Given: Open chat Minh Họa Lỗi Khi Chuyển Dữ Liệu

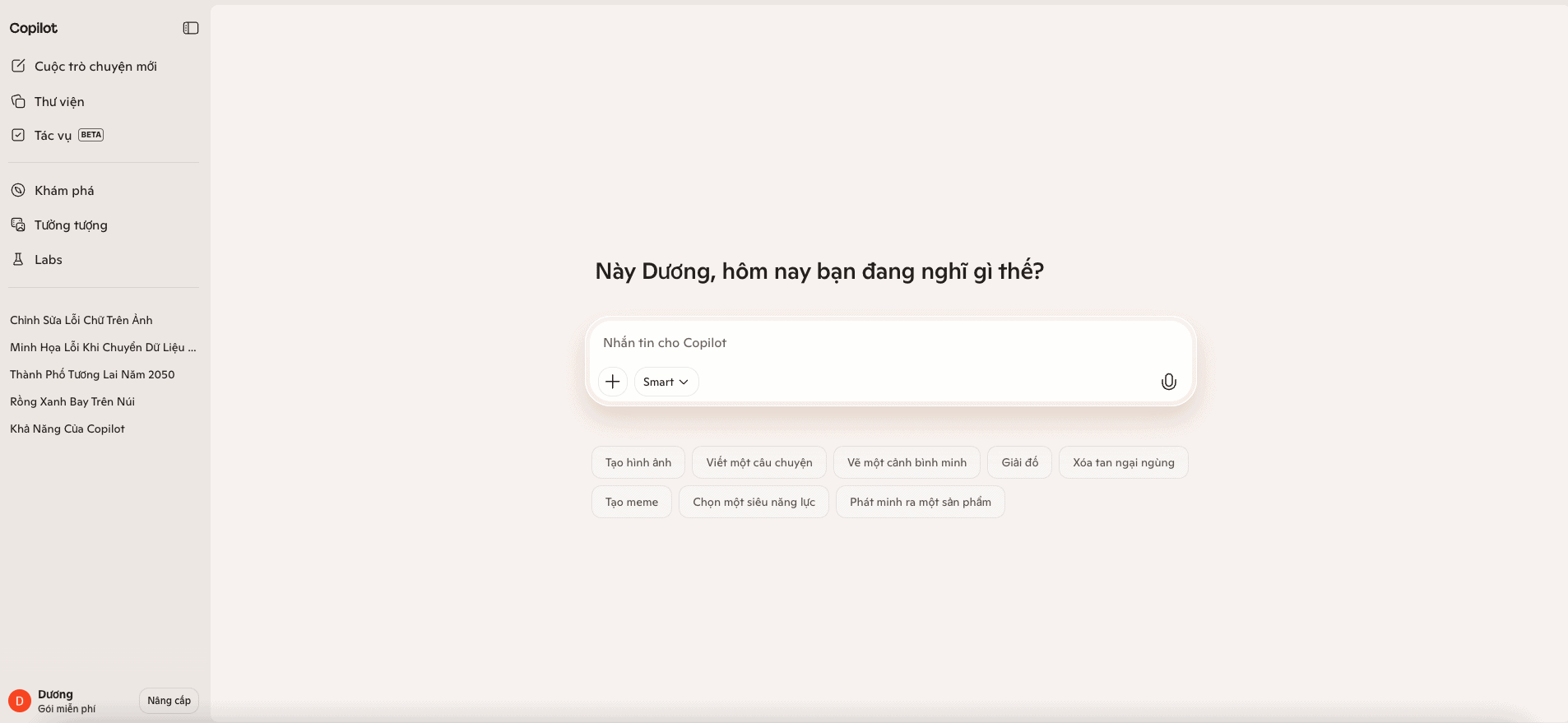Looking at the screenshot, I should pos(103,347).
